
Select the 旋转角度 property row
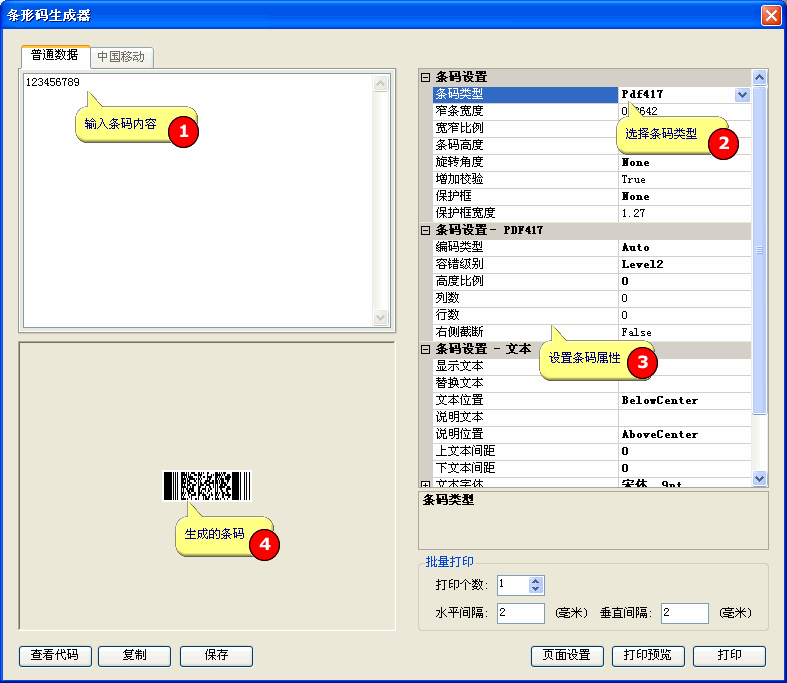525,162
